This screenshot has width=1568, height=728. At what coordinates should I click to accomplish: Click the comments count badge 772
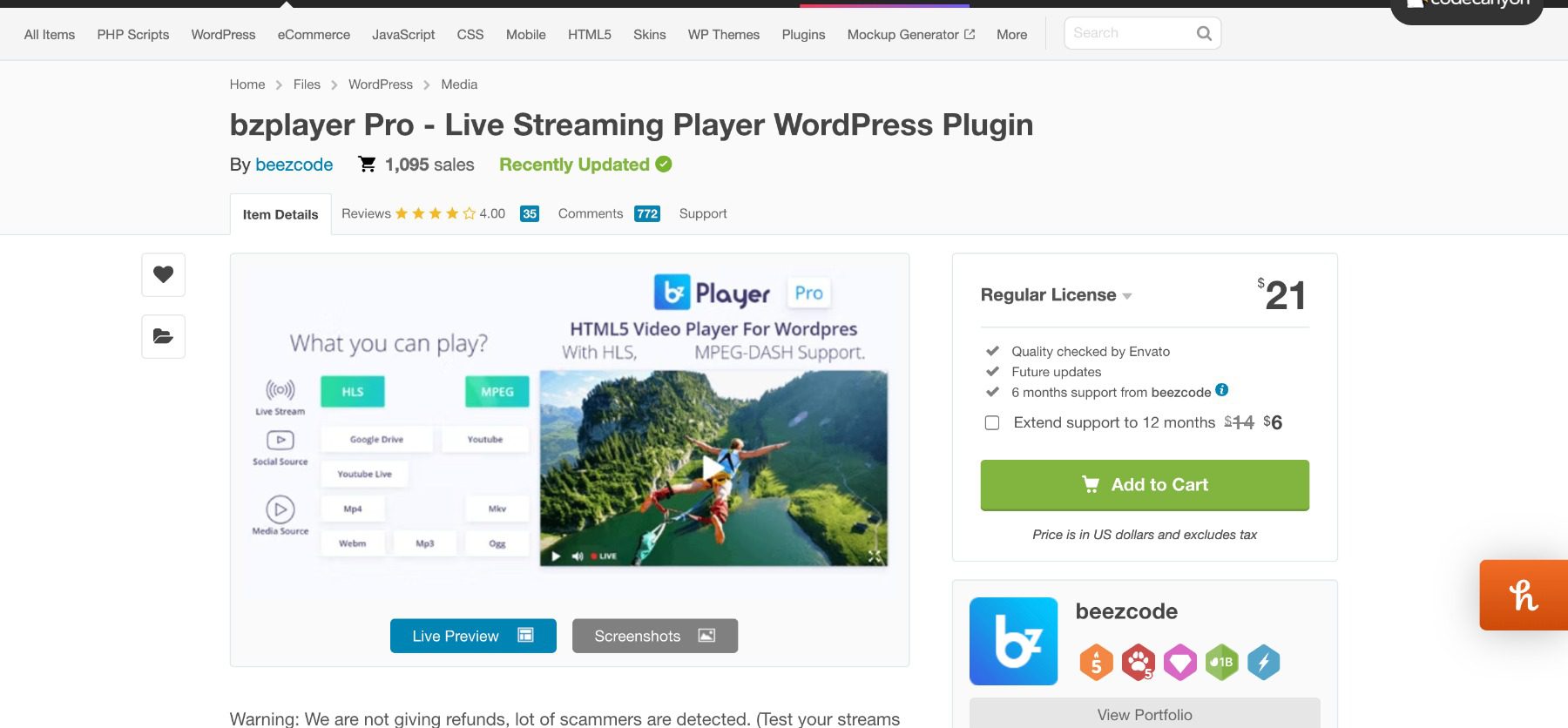click(x=647, y=213)
